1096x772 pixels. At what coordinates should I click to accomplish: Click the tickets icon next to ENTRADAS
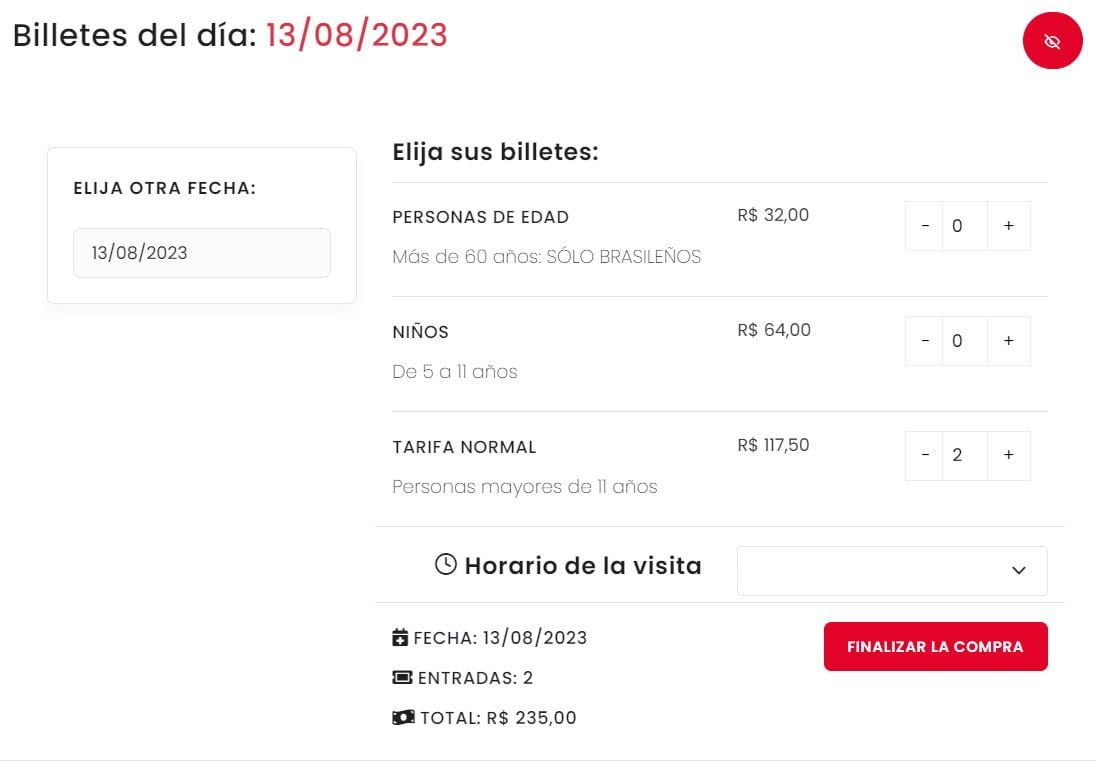point(399,677)
